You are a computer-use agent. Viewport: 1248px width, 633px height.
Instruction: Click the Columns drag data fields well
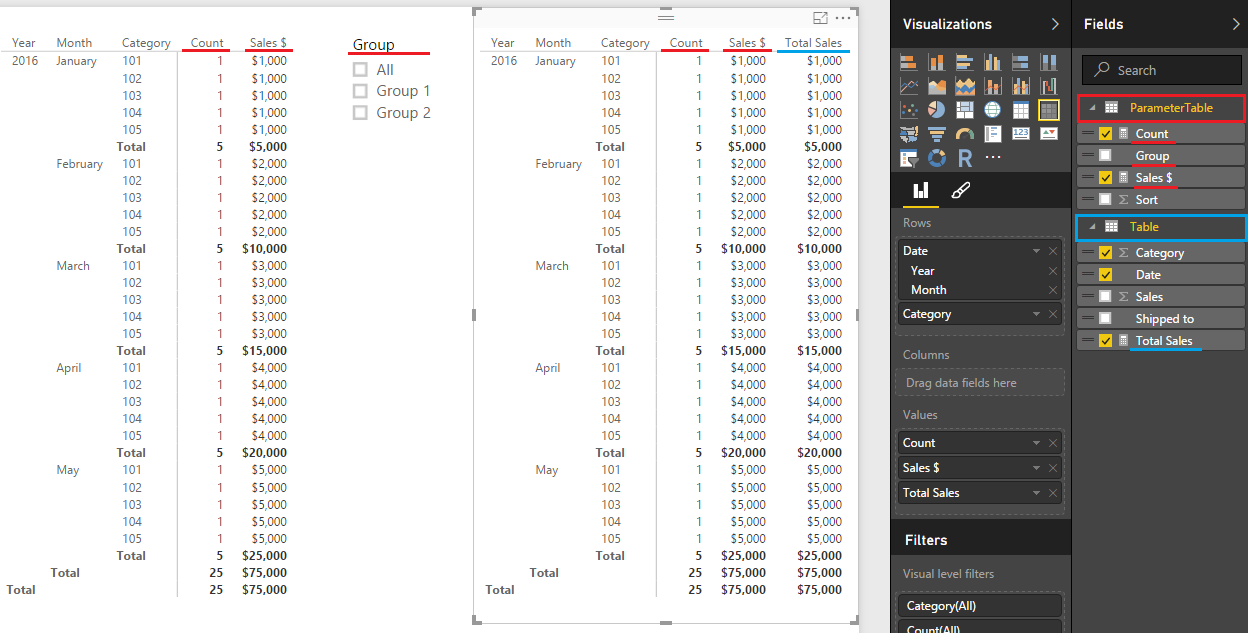click(x=980, y=382)
